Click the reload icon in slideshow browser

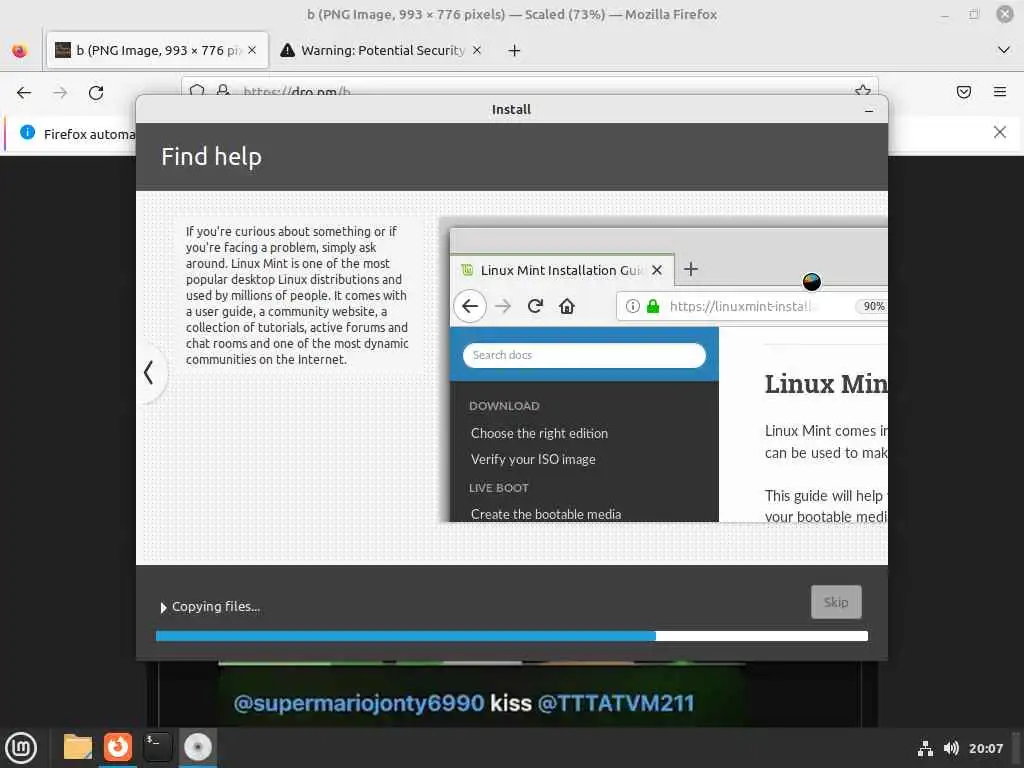pyautogui.click(x=535, y=306)
